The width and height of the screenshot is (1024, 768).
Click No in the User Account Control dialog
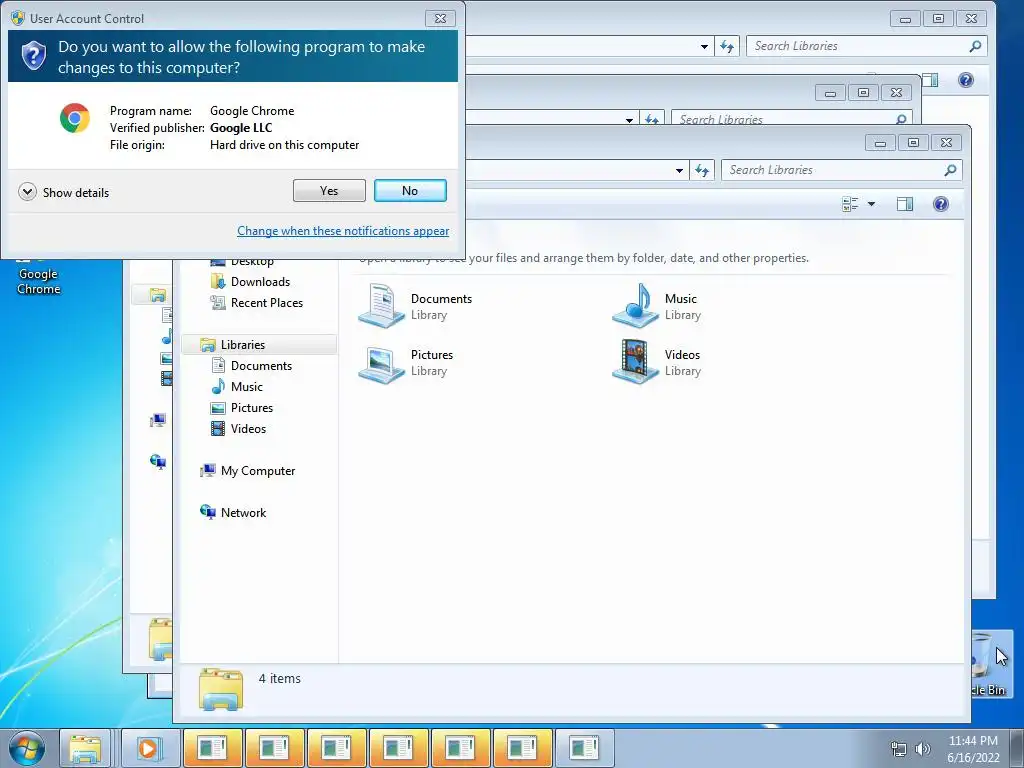coord(410,191)
